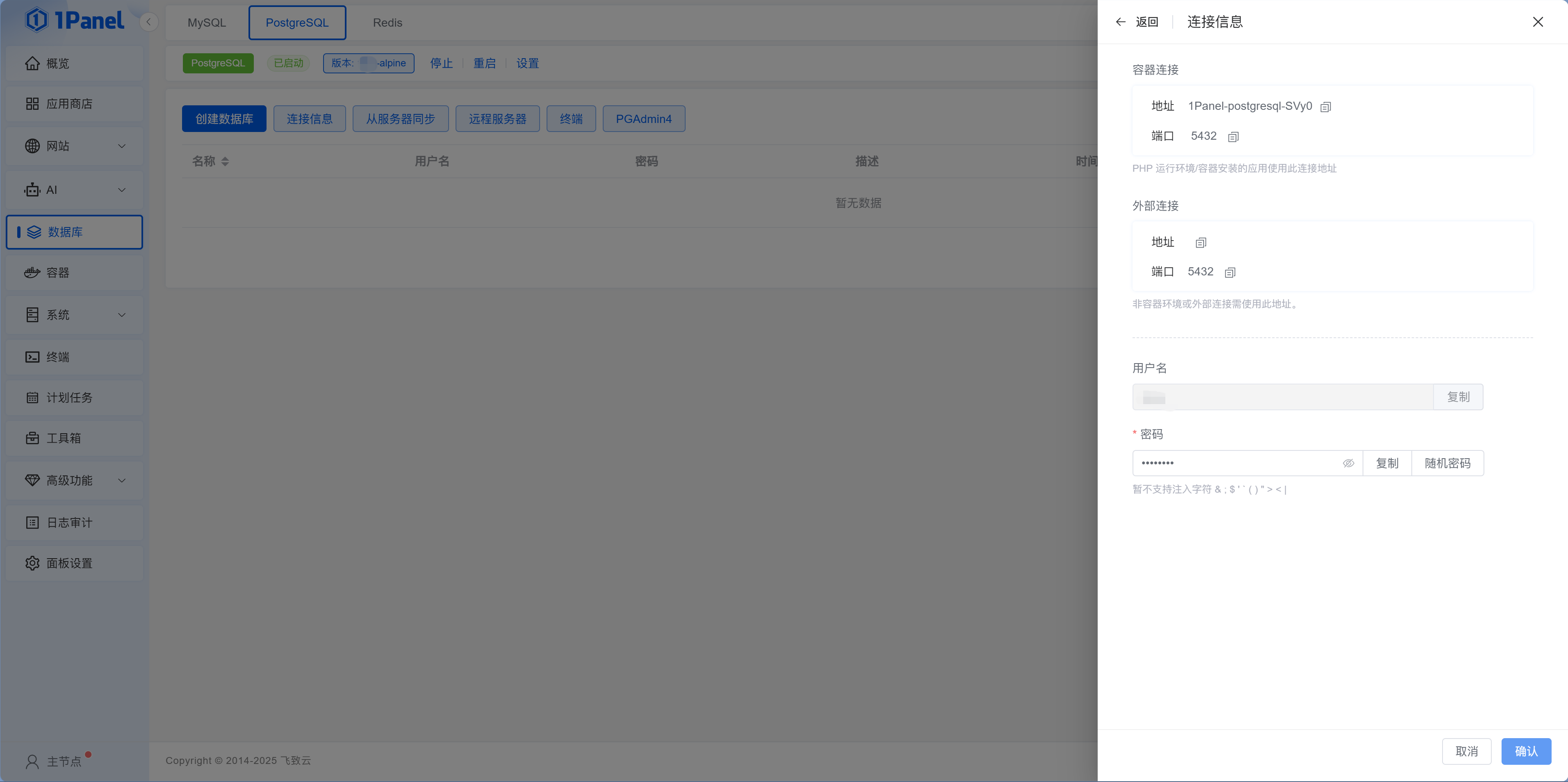1568x782 pixels.
Task: Open the 工具箱 sidebar icon
Action: pyautogui.click(x=64, y=438)
